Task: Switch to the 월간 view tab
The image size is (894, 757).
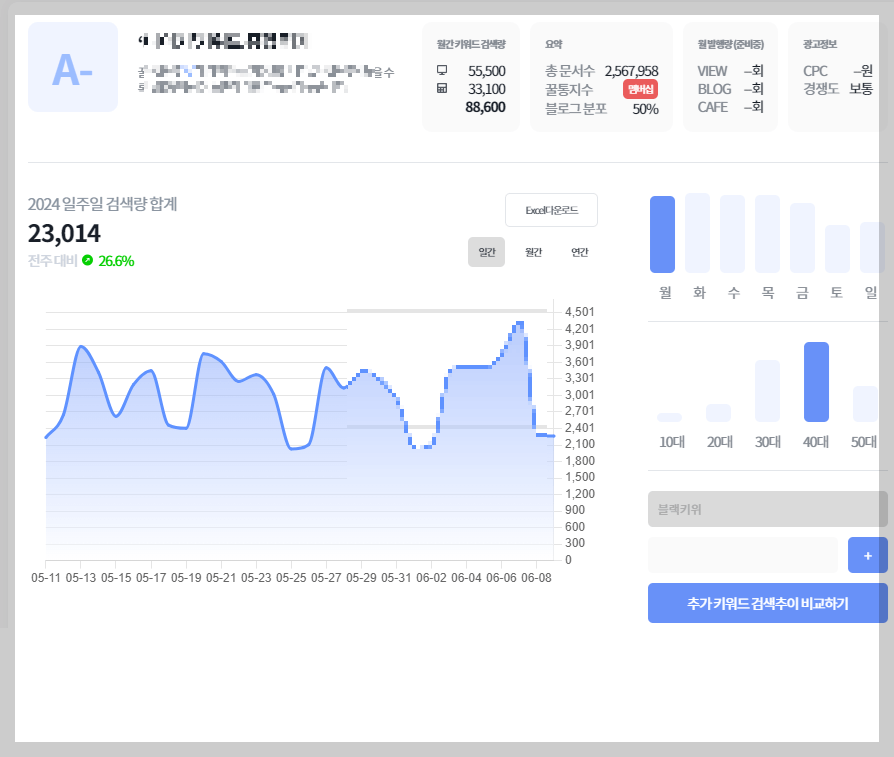Action: (533, 252)
